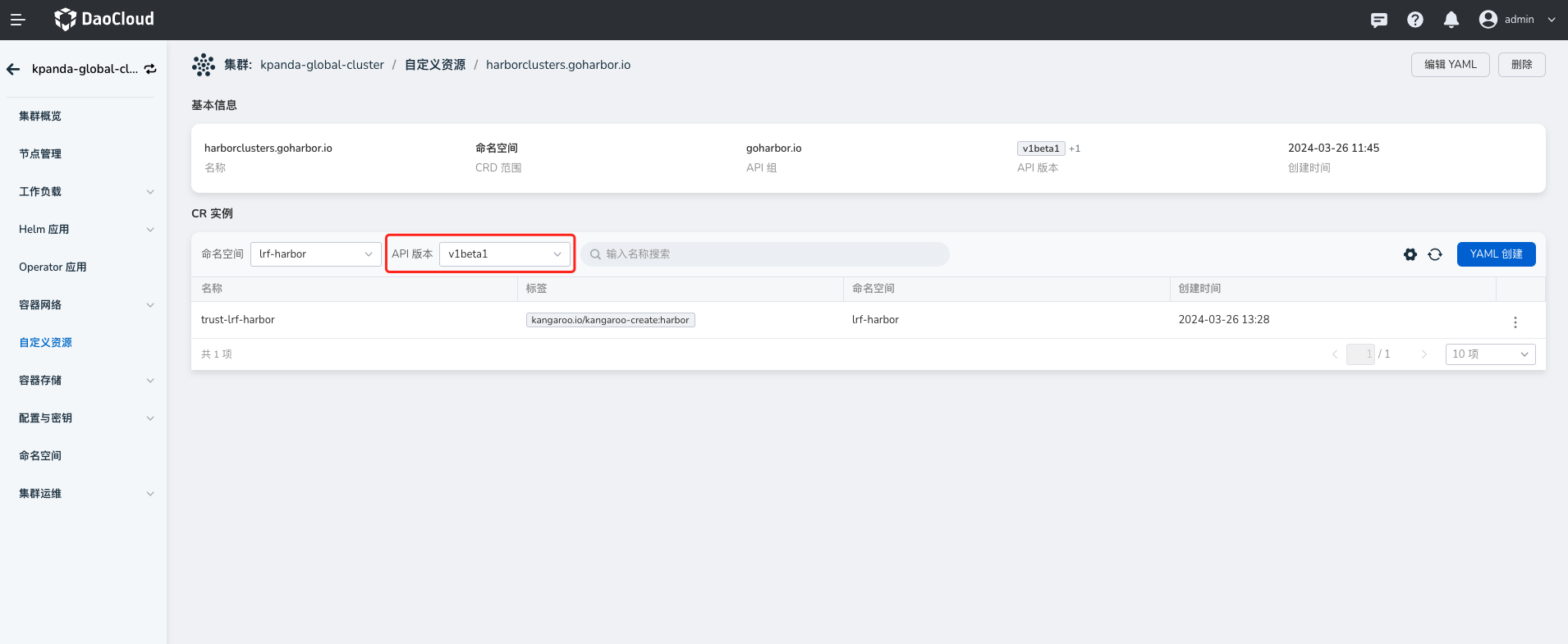
Task: Expand the Helm 应用 sidebar menu
Action: coord(85,230)
